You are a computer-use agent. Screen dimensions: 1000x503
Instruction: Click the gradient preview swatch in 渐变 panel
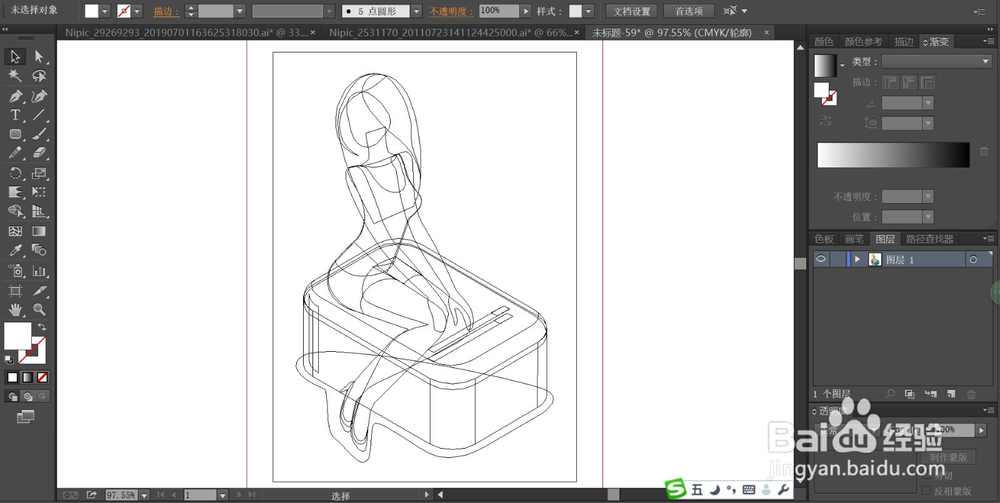pos(825,66)
